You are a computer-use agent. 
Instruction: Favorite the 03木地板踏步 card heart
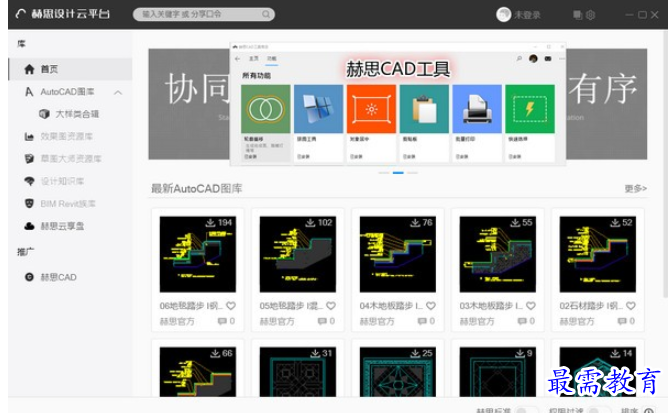pos(531,306)
